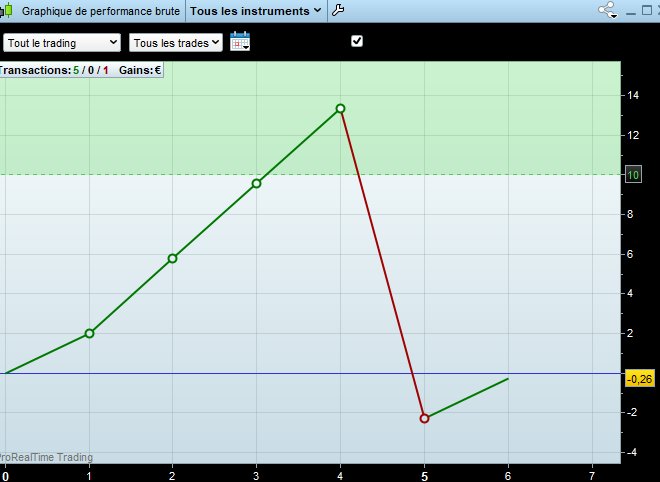
Task: Click the Transactions summary label
Action: (x=54, y=70)
